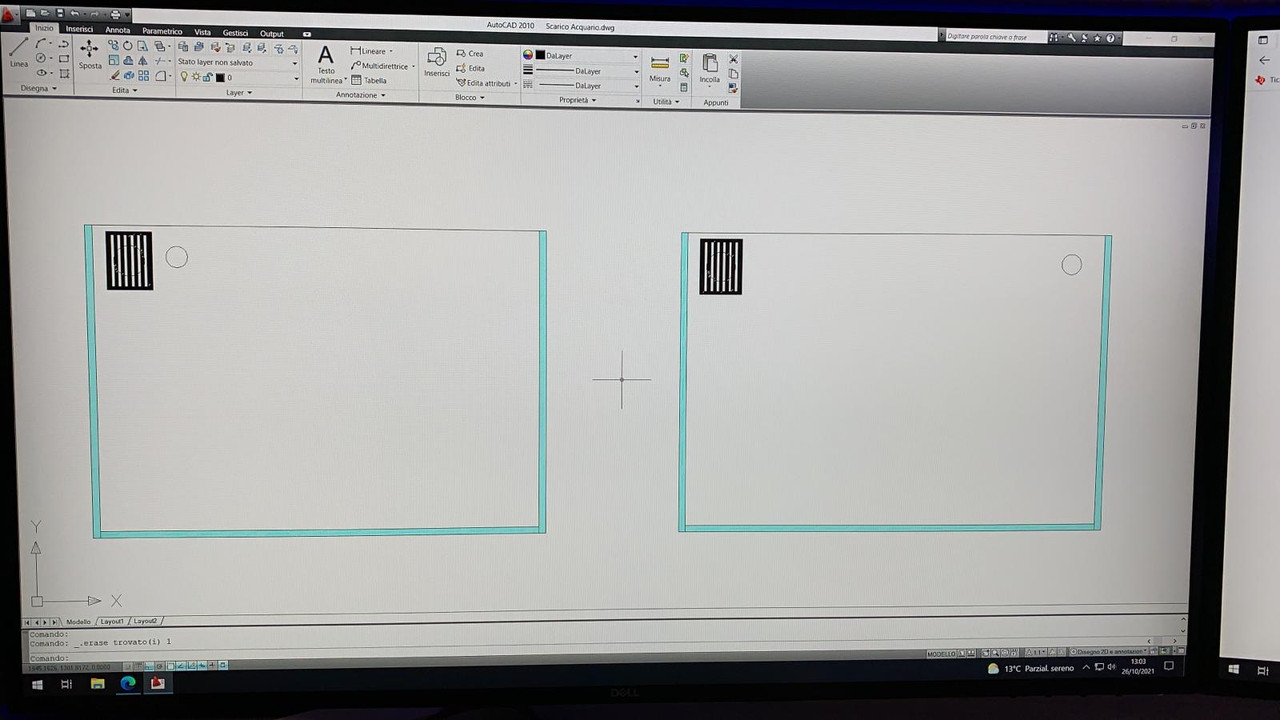Click the weather 13°C Parzial. sereno widget
Viewport: 1280px width, 720px height.
click(x=1030, y=668)
